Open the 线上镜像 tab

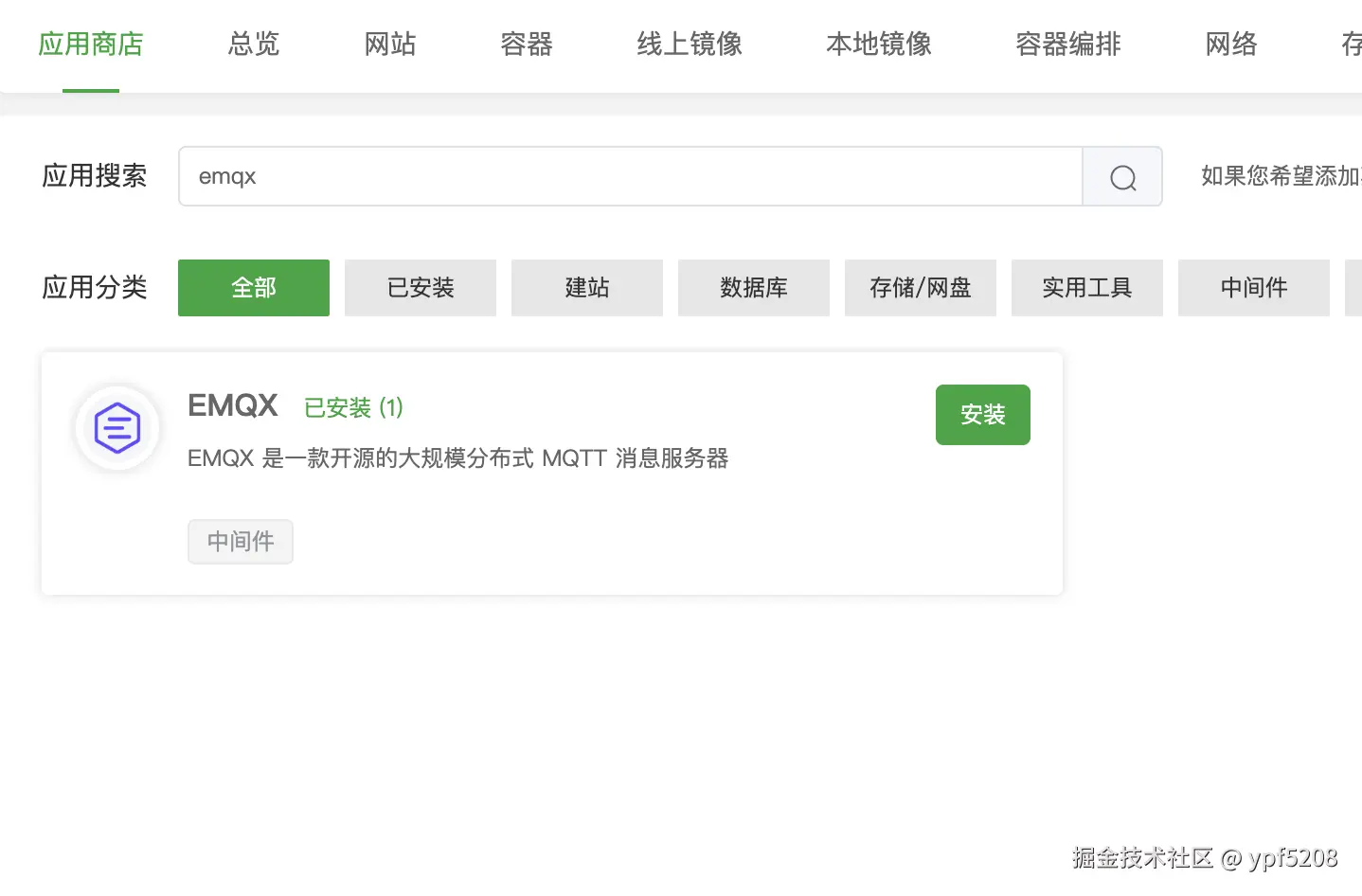pos(690,44)
